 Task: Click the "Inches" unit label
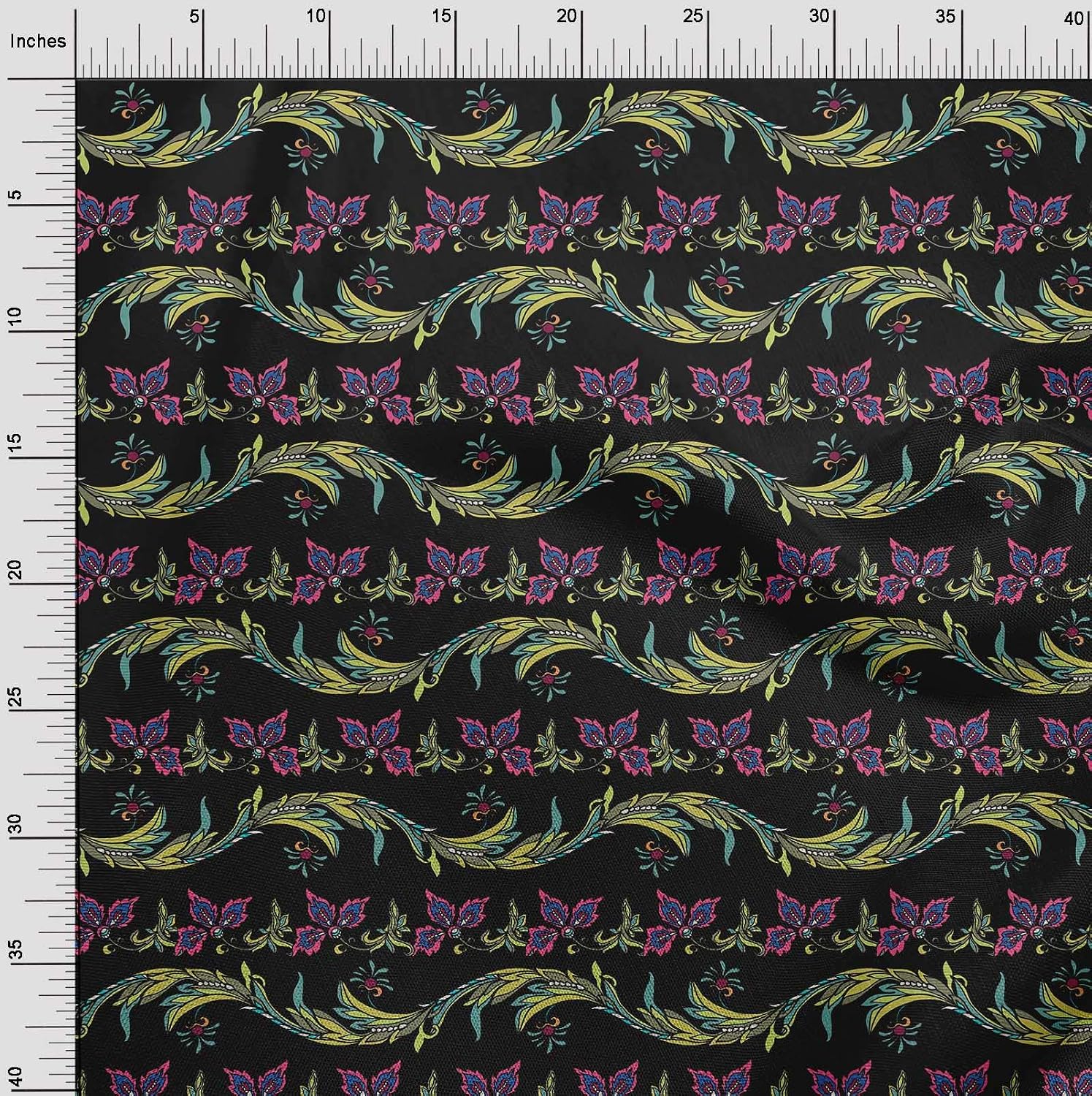tap(38, 42)
